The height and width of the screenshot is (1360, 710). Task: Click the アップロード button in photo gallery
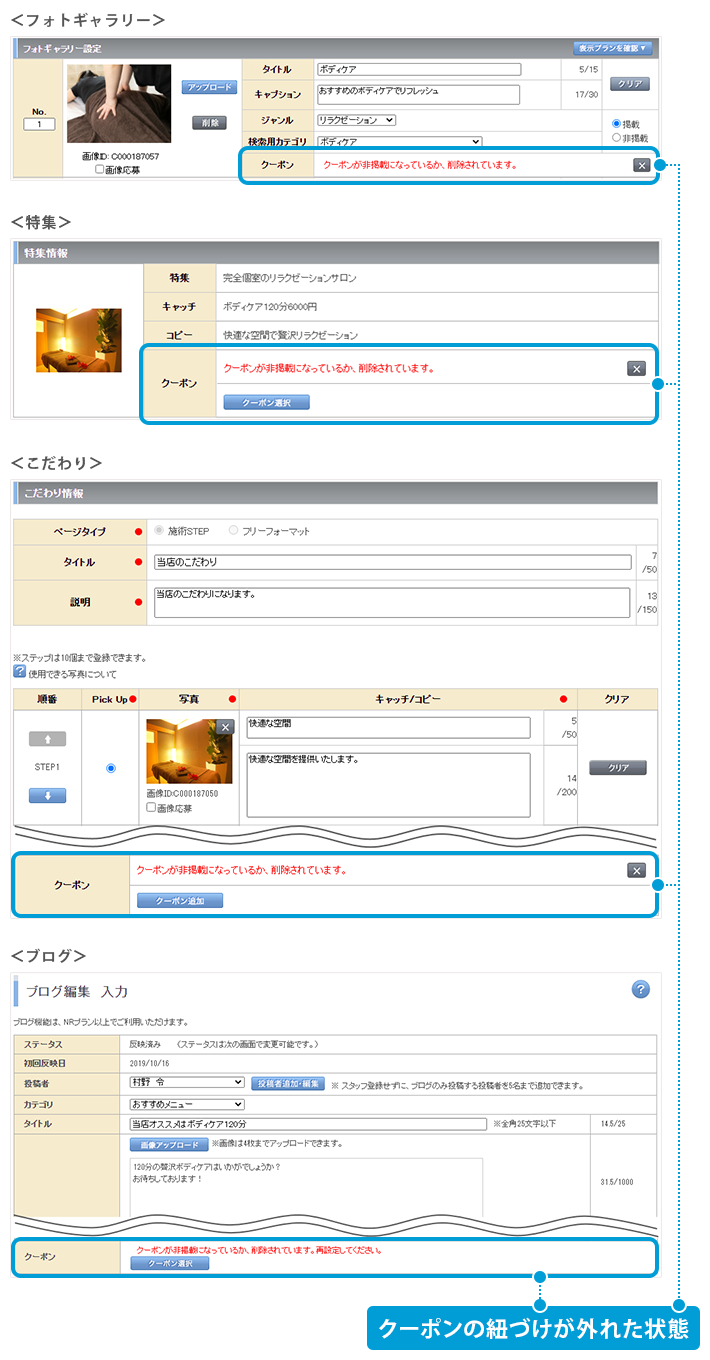209,88
